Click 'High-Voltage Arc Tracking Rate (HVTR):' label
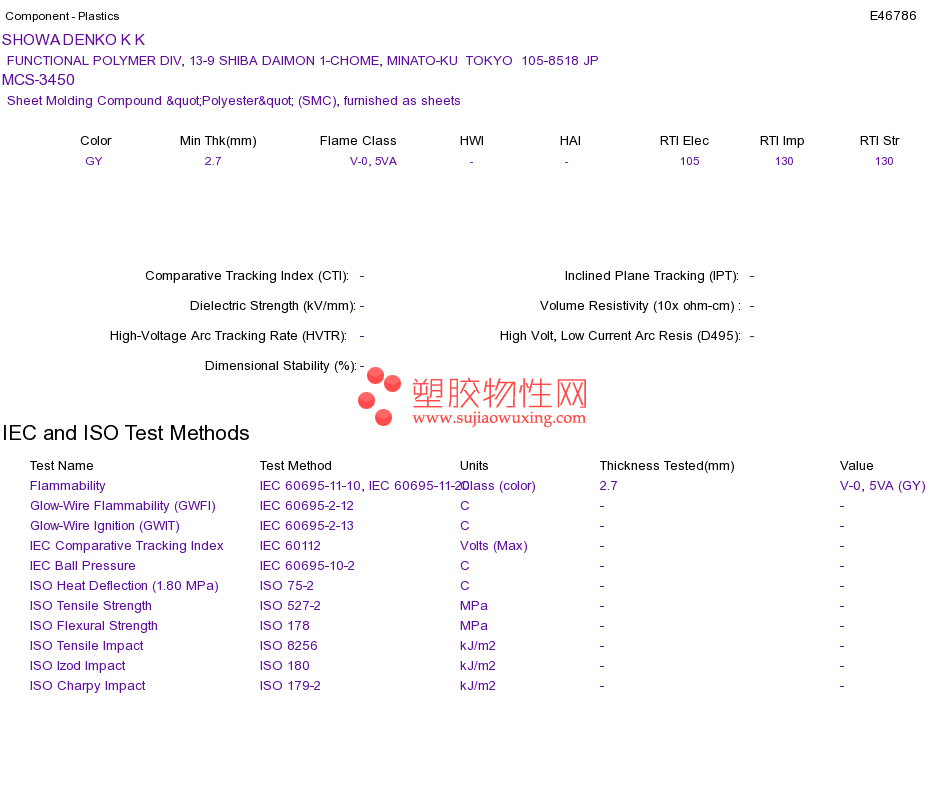The height and width of the screenshot is (800, 950). (228, 336)
